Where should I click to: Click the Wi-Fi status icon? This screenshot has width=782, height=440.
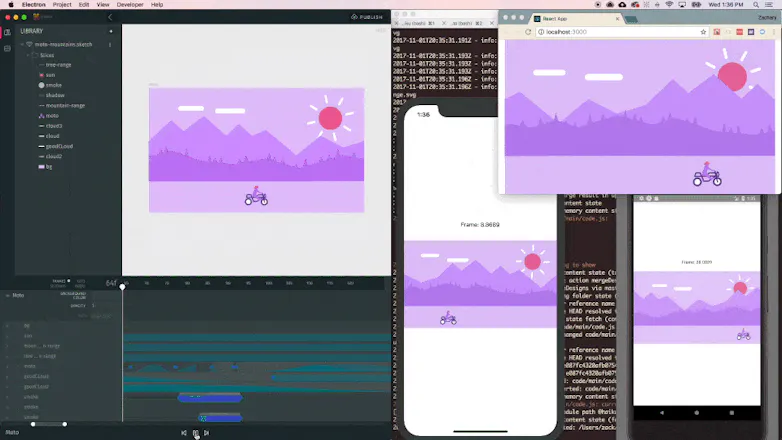coord(669,4)
